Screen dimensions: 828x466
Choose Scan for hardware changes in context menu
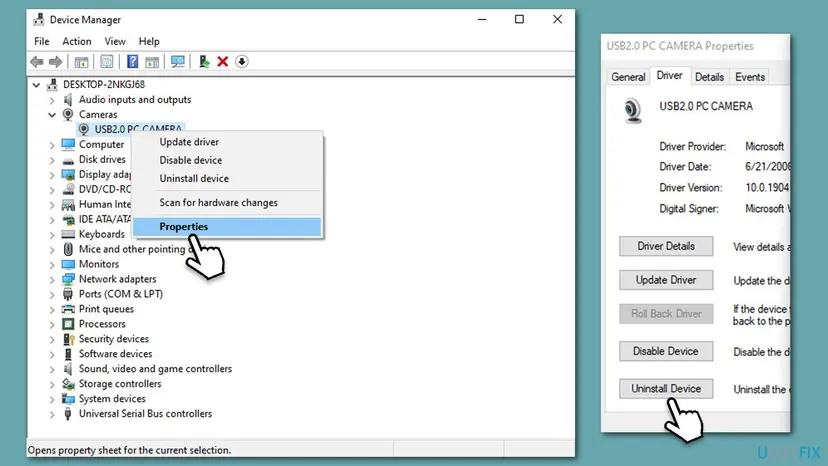[x=227, y=202]
